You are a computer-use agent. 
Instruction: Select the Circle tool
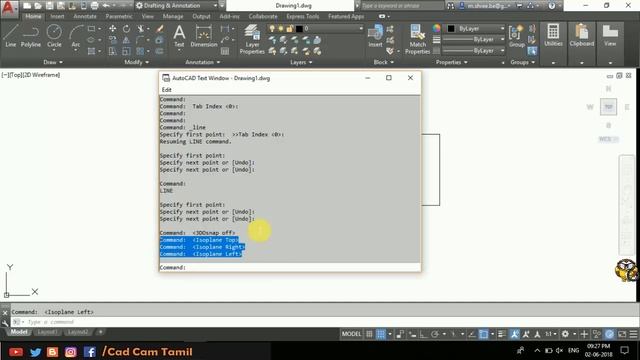(x=54, y=36)
